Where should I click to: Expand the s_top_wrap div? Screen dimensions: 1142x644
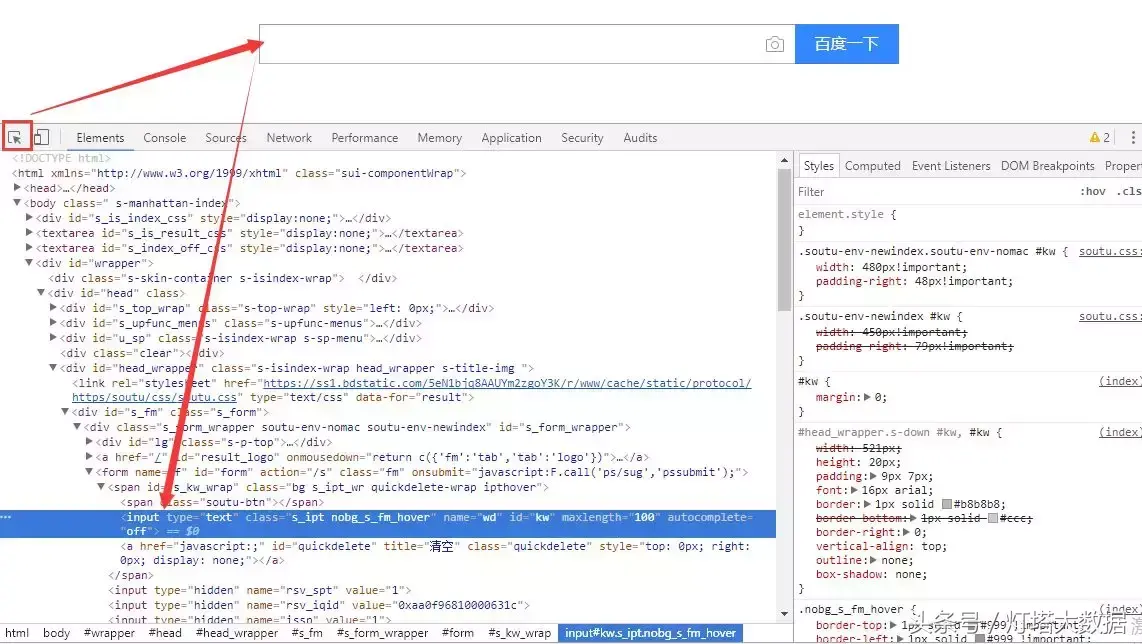[53, 307]
